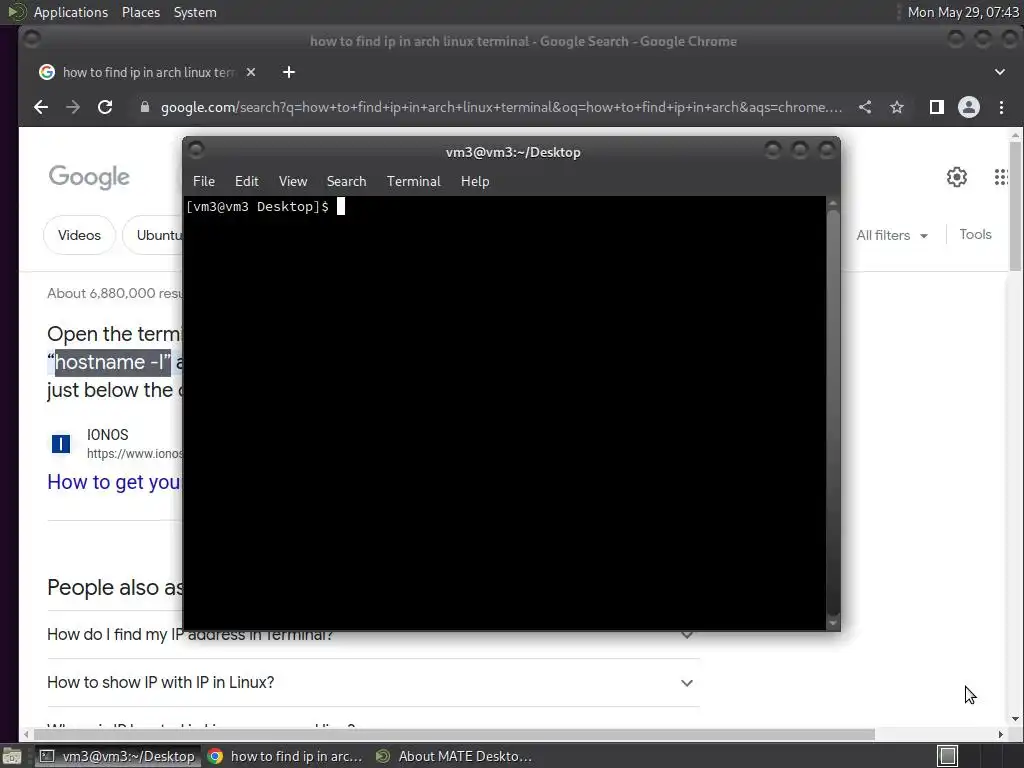Open Chrome's three-dot menu

click(1001, 107)
